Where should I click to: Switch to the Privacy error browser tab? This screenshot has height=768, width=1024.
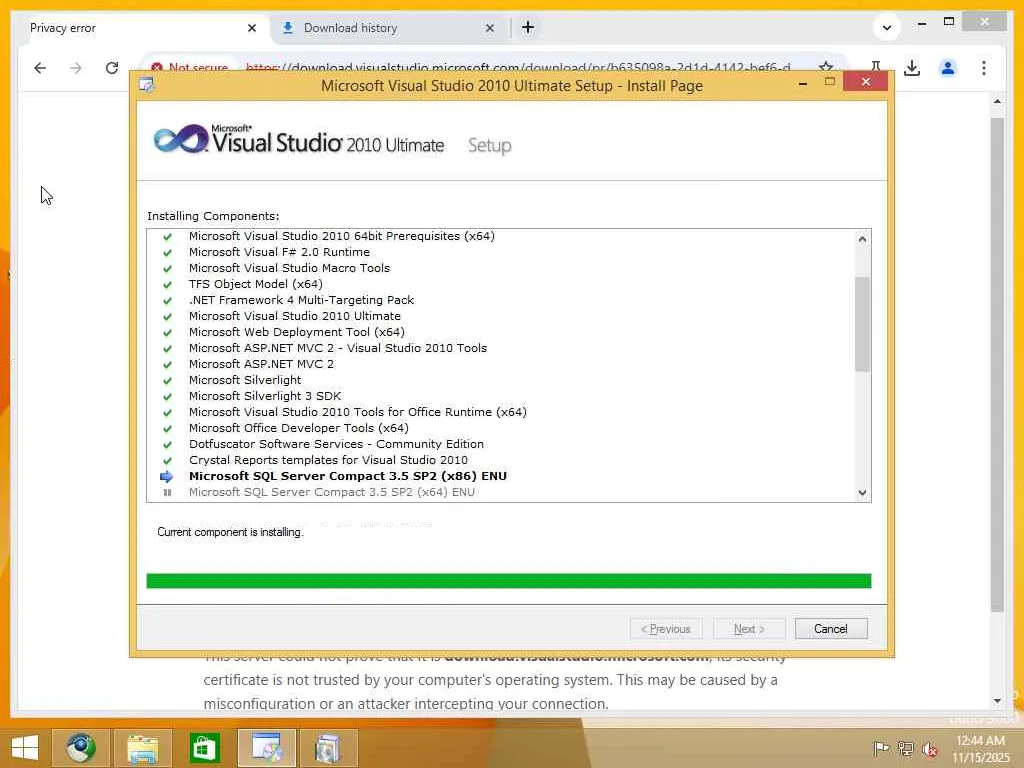(131, 28)
